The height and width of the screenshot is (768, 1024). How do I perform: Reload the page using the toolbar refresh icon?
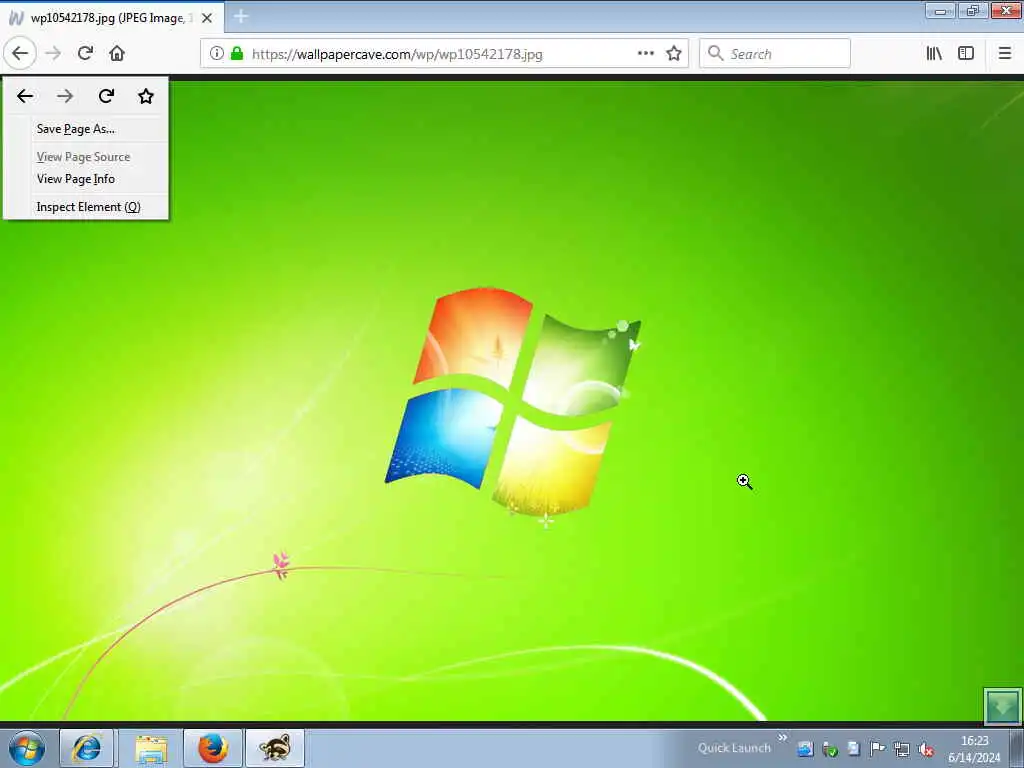click(x=85, y=54)
